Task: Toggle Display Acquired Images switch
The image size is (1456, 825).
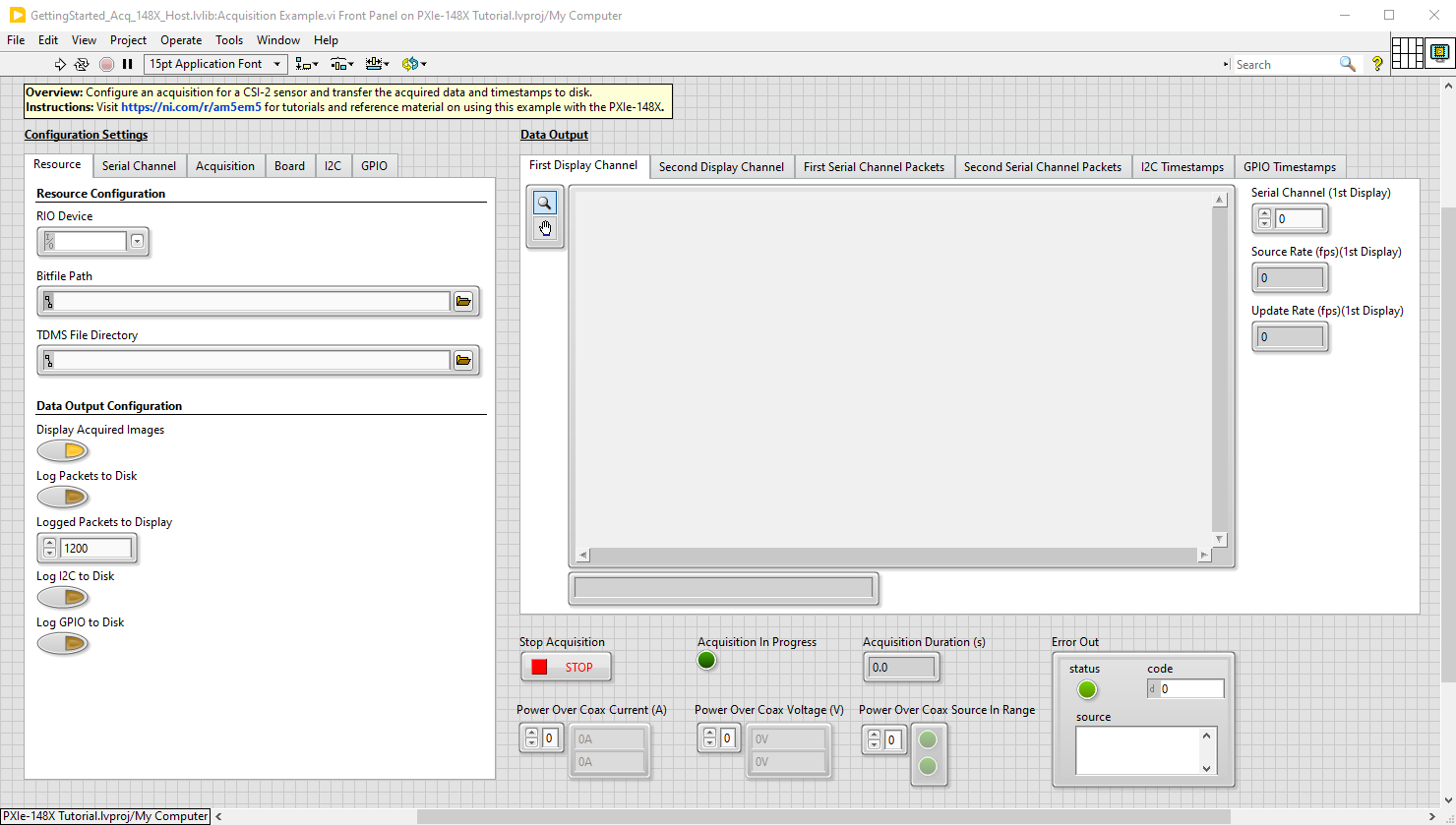Action: coord(63,450)
